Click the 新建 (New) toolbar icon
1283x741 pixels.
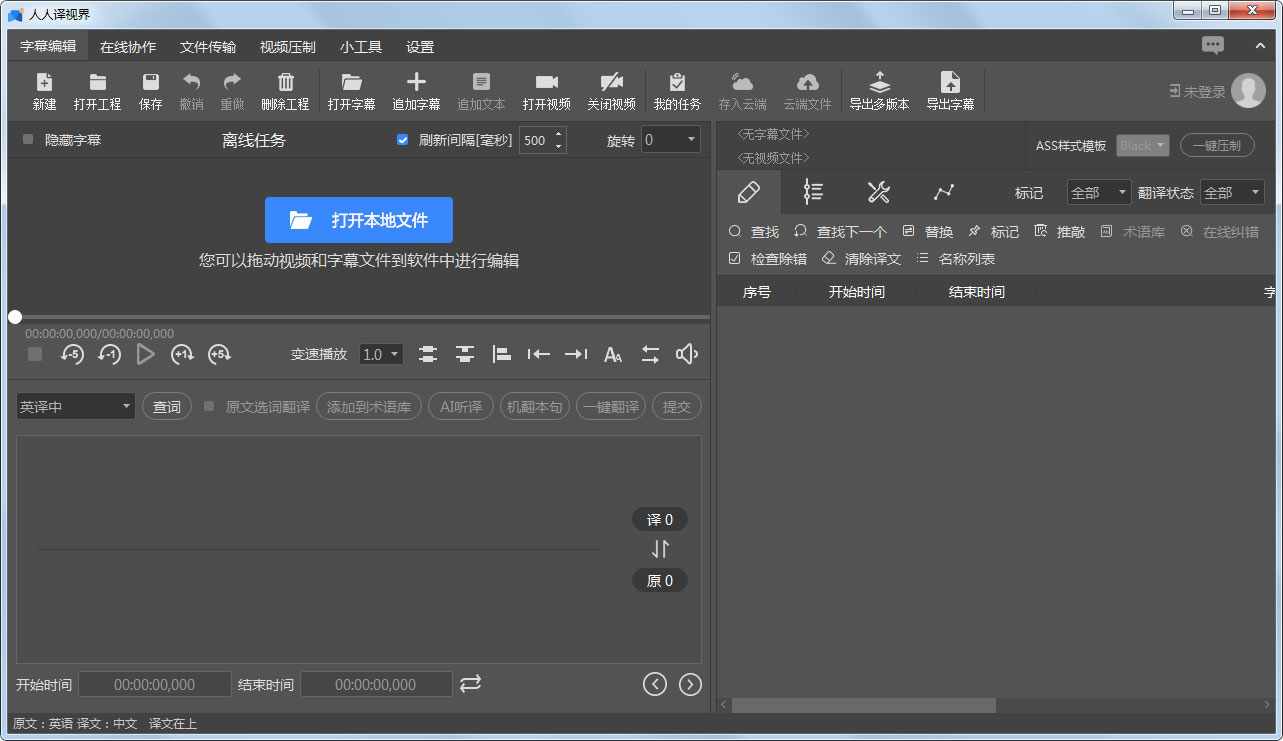click(x=44, y=91)
